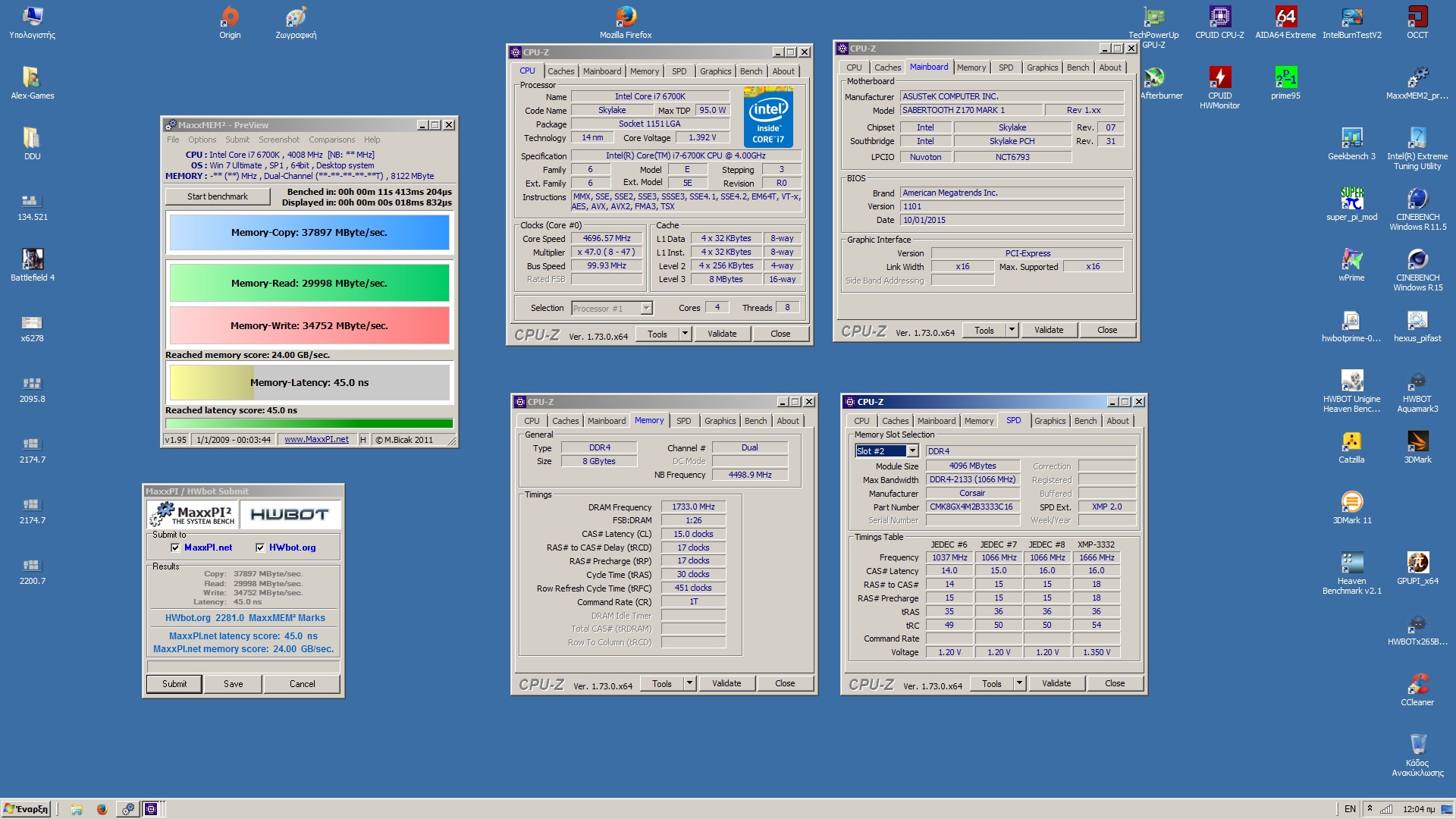Launch CINEBENCH Windows R15 icon
The height and width of the screenshot is (819, 1456).
(x=1417, y=269)
